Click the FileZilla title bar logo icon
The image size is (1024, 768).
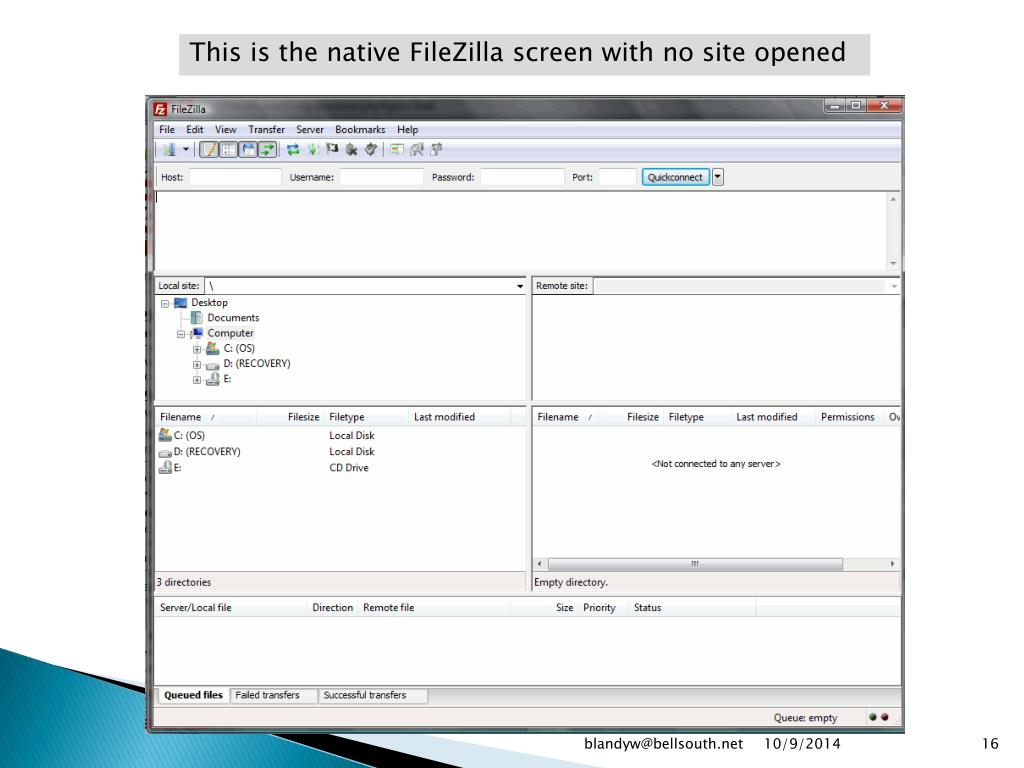click(160, 109)
